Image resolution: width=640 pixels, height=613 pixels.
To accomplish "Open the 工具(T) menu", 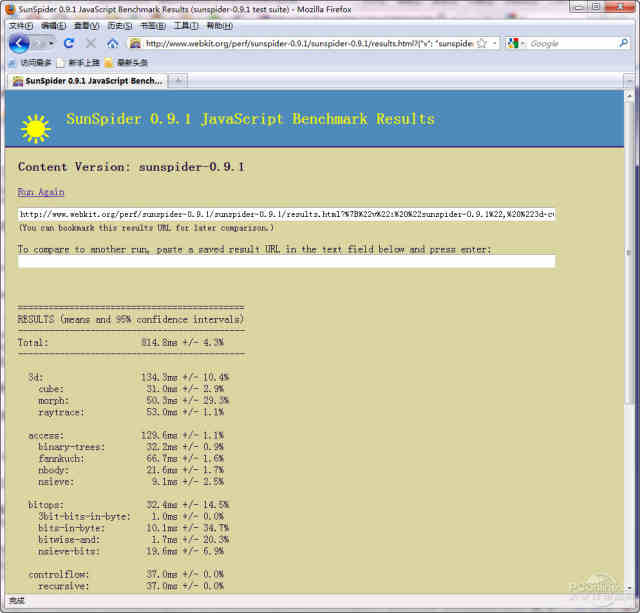I will pos(186,26).
